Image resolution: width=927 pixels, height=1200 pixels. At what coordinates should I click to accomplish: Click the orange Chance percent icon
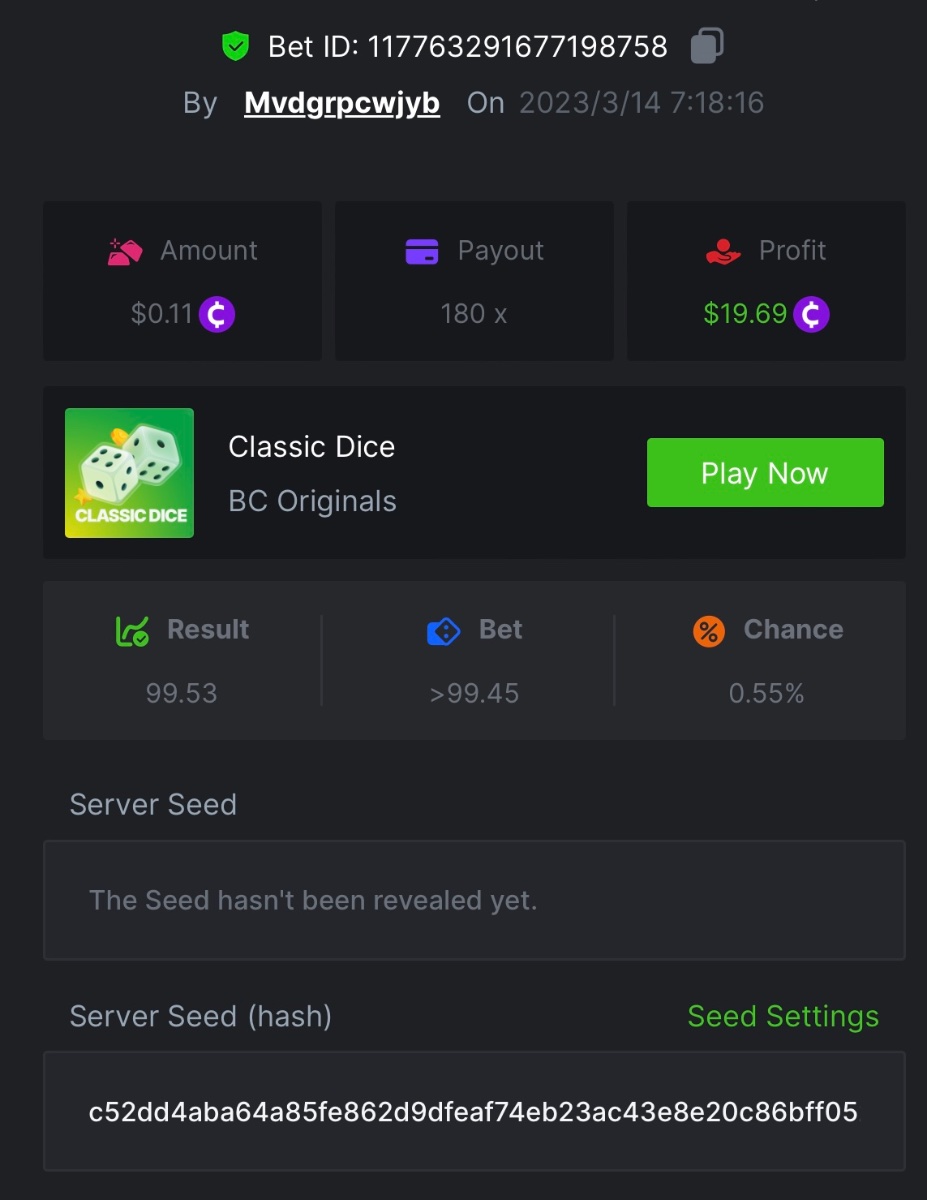pos(709,631)
